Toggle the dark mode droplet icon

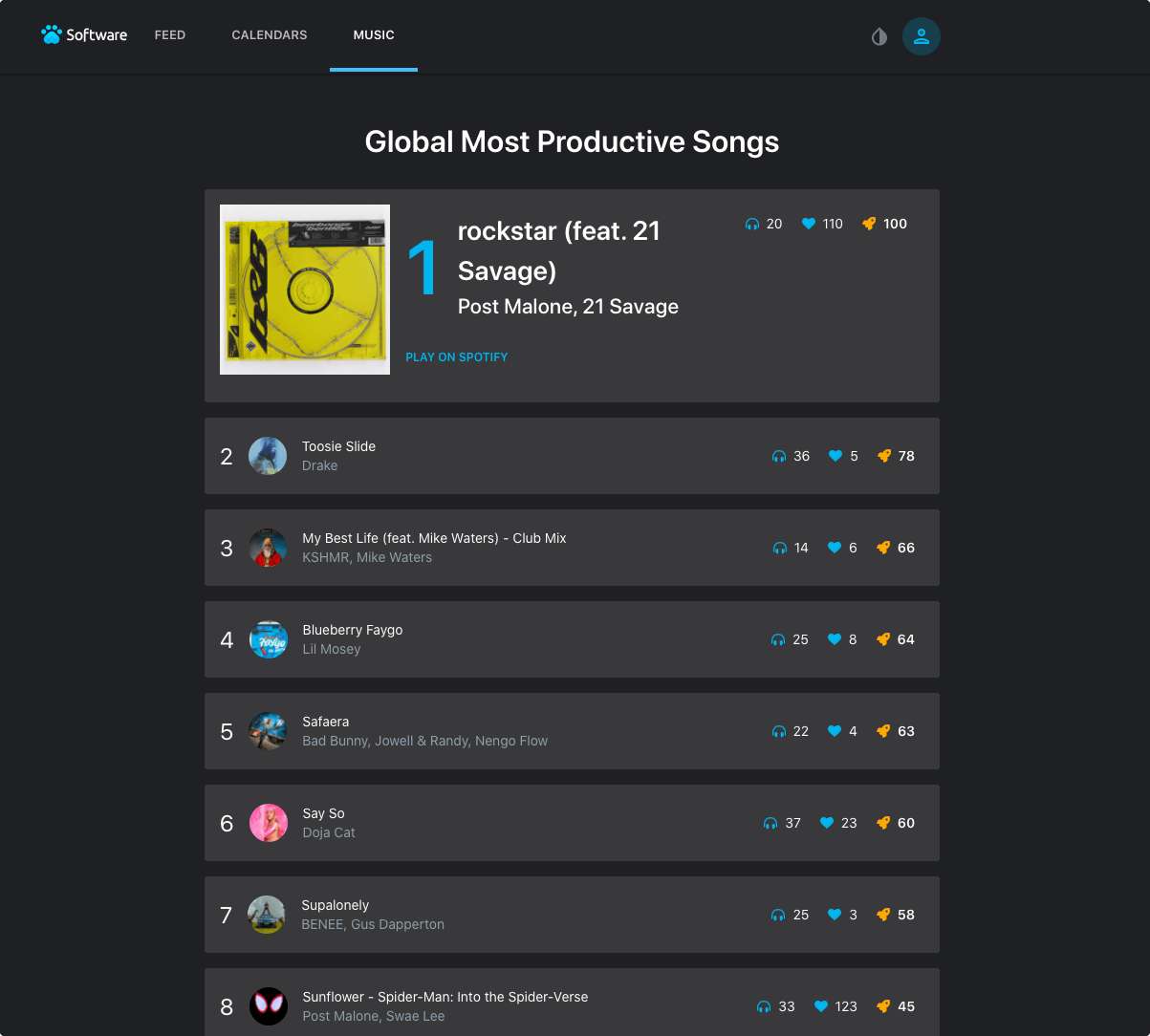coord(879,36)
